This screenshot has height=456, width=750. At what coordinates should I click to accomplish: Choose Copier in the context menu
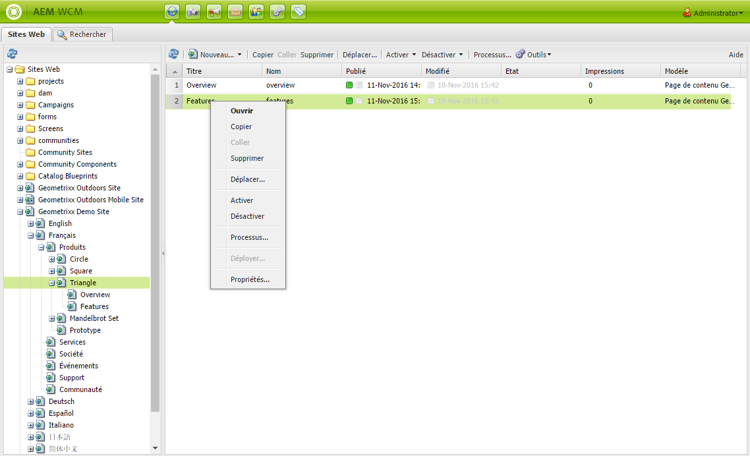248,126
